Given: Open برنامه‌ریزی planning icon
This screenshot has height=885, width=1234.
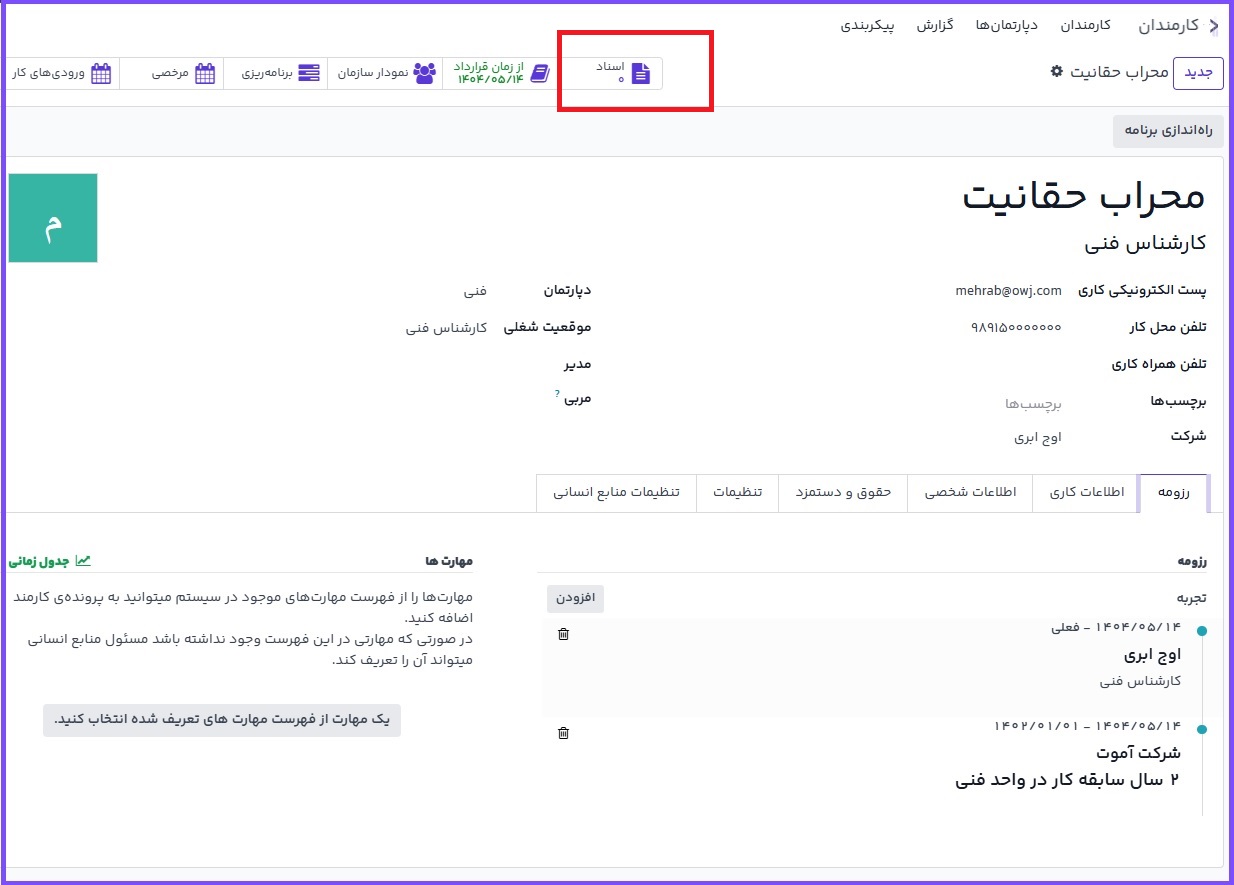Looking at the screenshot, I should (x=310, y=73).
